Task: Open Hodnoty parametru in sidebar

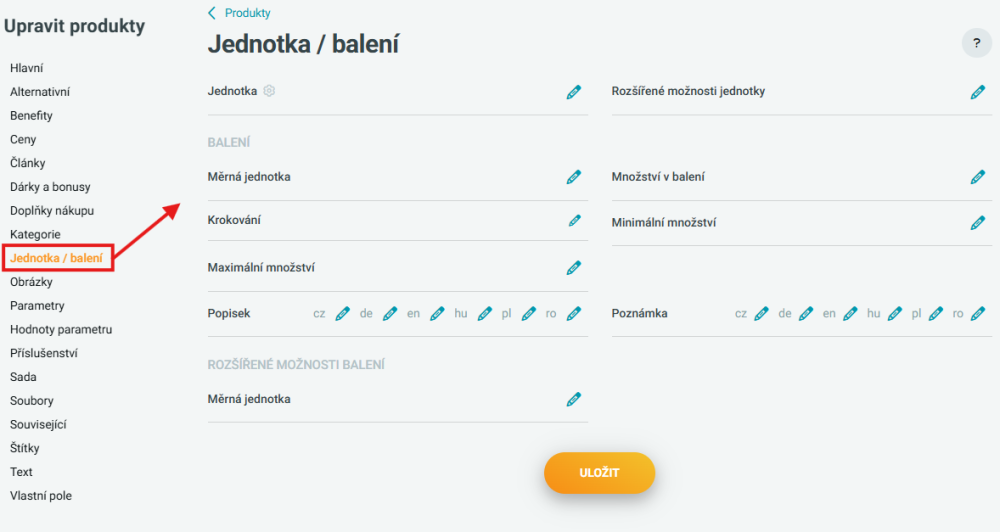Action: tap(61, 329)
